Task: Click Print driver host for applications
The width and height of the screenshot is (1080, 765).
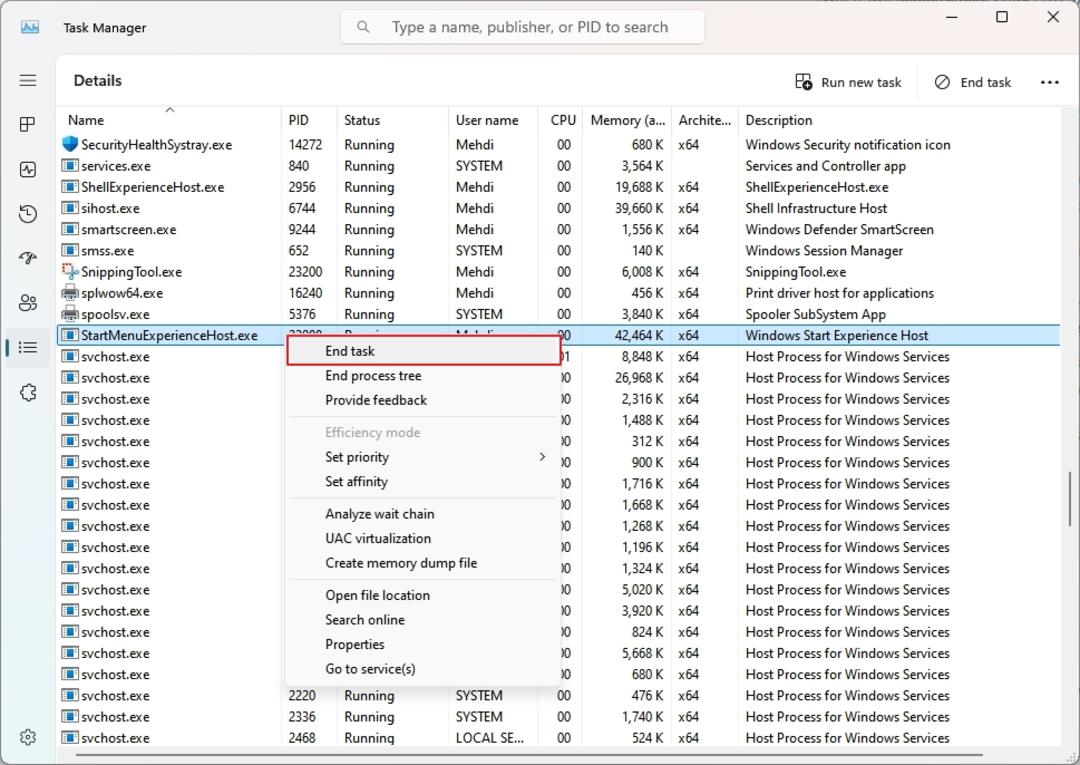Action: tap(840, 293)
